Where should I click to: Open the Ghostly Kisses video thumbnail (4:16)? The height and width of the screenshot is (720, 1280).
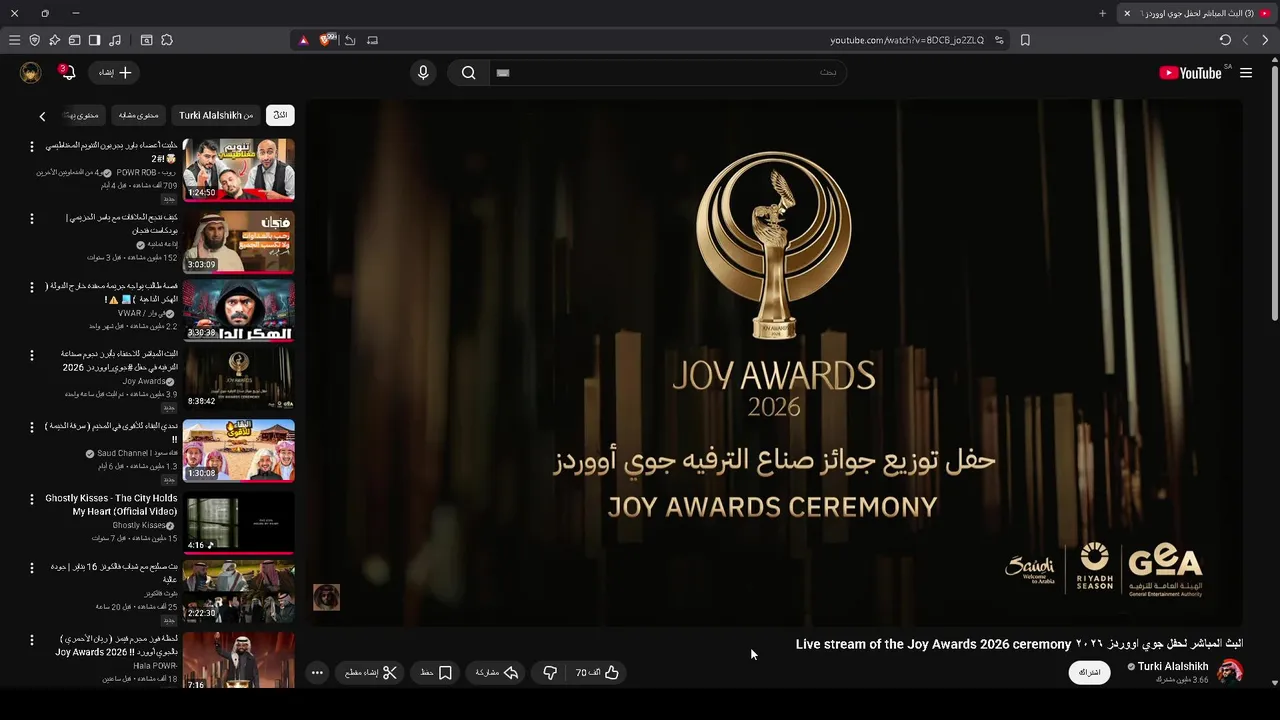point(239,522)
